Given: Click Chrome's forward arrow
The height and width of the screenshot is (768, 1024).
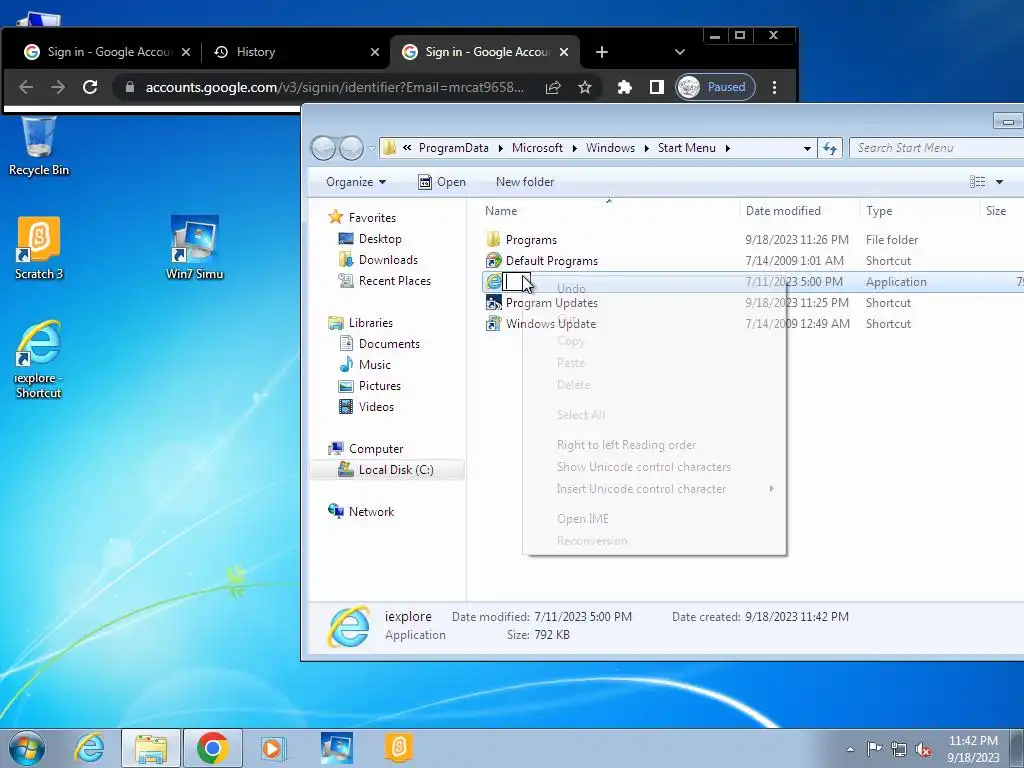Looking at the screenshot, I should [x=58, y=87].
